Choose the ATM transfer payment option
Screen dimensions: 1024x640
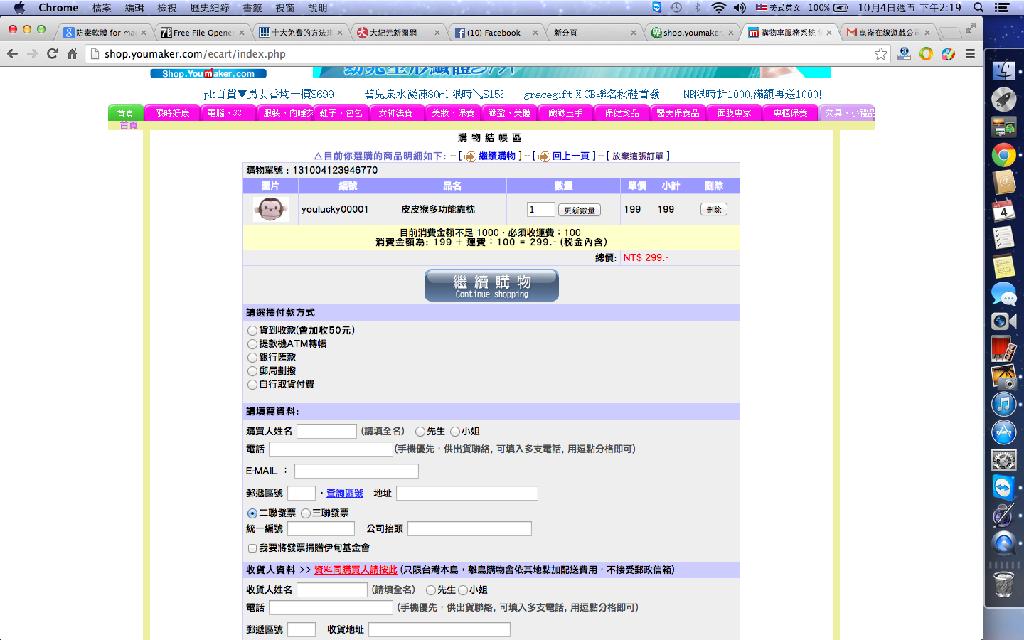252,343
